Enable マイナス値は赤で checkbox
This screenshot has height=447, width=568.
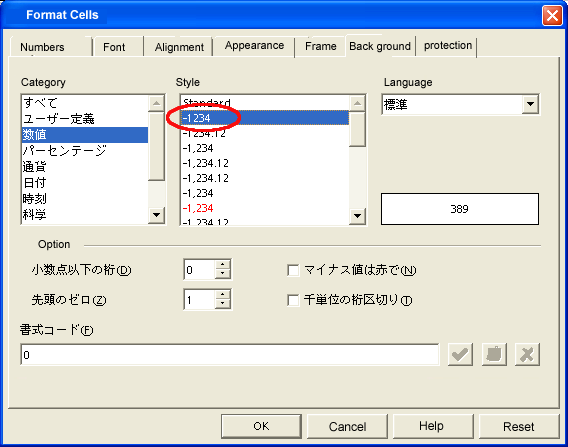[x=293, y=270]
